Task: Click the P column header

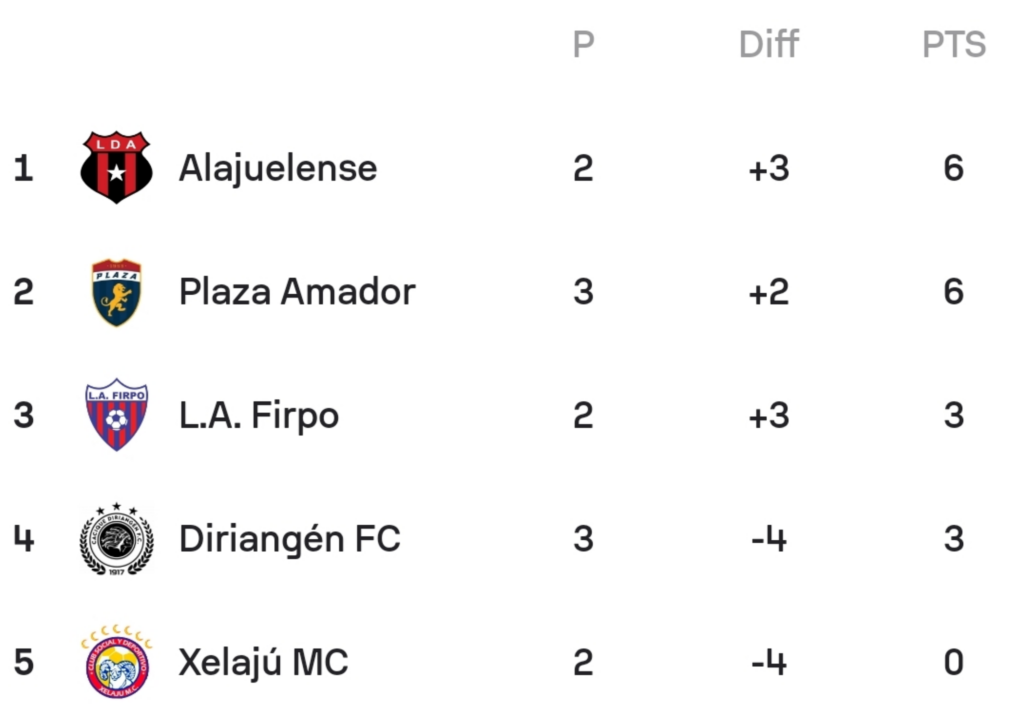Action: click(583, 44)
